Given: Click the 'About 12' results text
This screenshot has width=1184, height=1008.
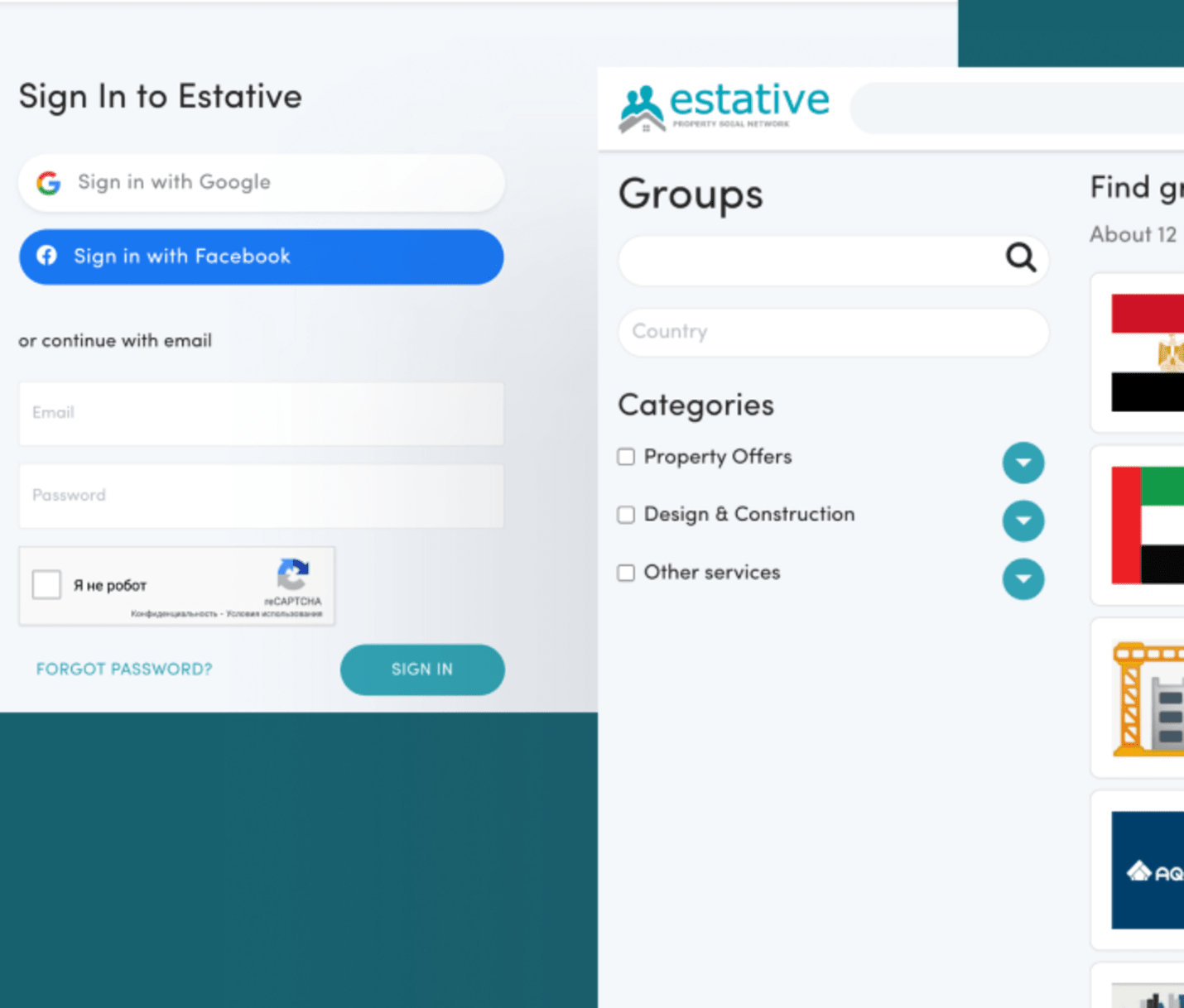Looking at the screenshot, I should [x=1133, y=235].
